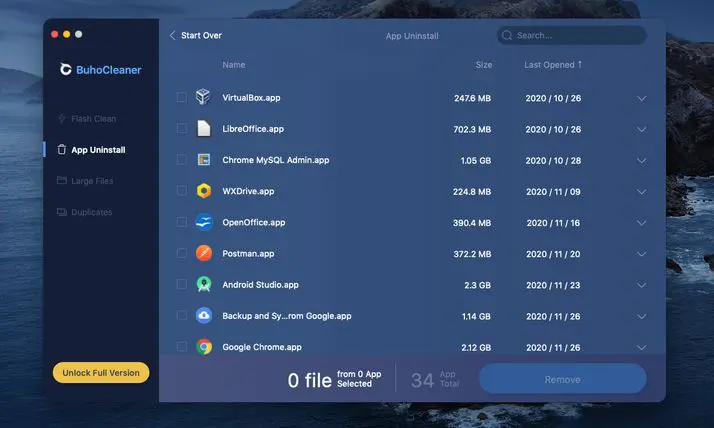Click the WXDrive hexagon icon
The height and width of the screenshot is (428, 714).
tap(204, 191)
